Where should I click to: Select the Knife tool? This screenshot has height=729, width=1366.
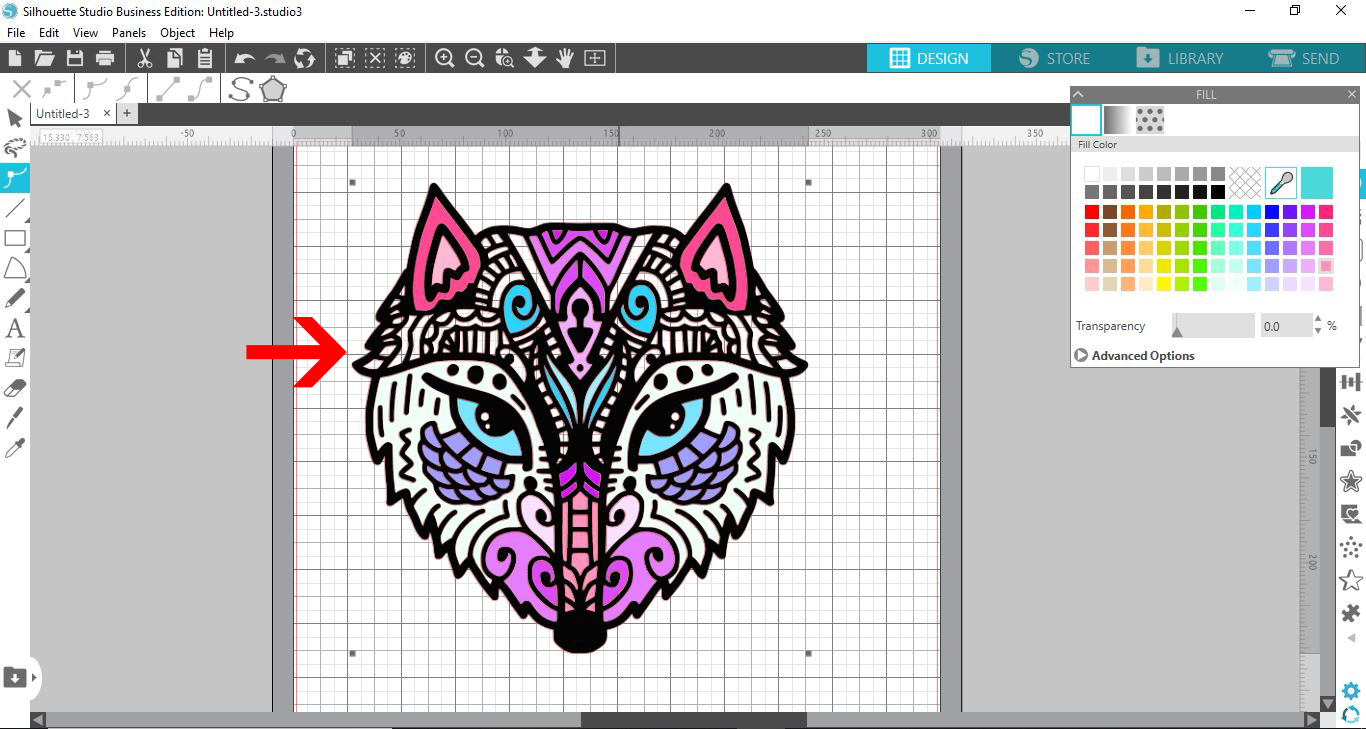click(15, 418)
